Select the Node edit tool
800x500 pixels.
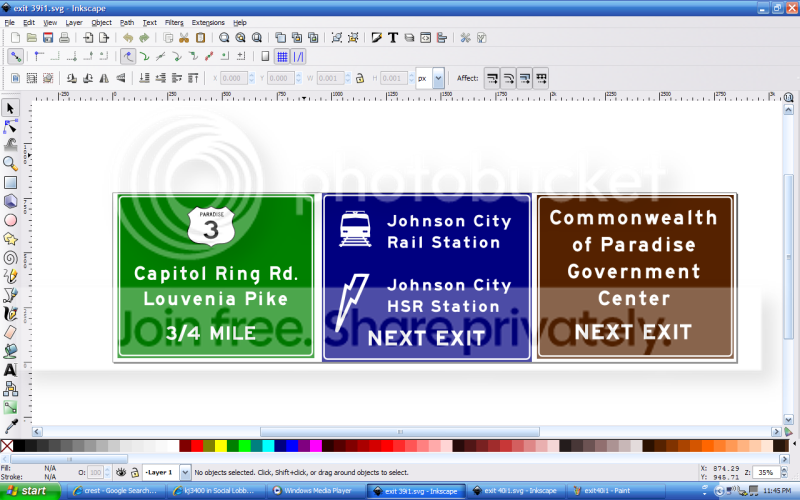pyautogui.click(x=10, y=127)
